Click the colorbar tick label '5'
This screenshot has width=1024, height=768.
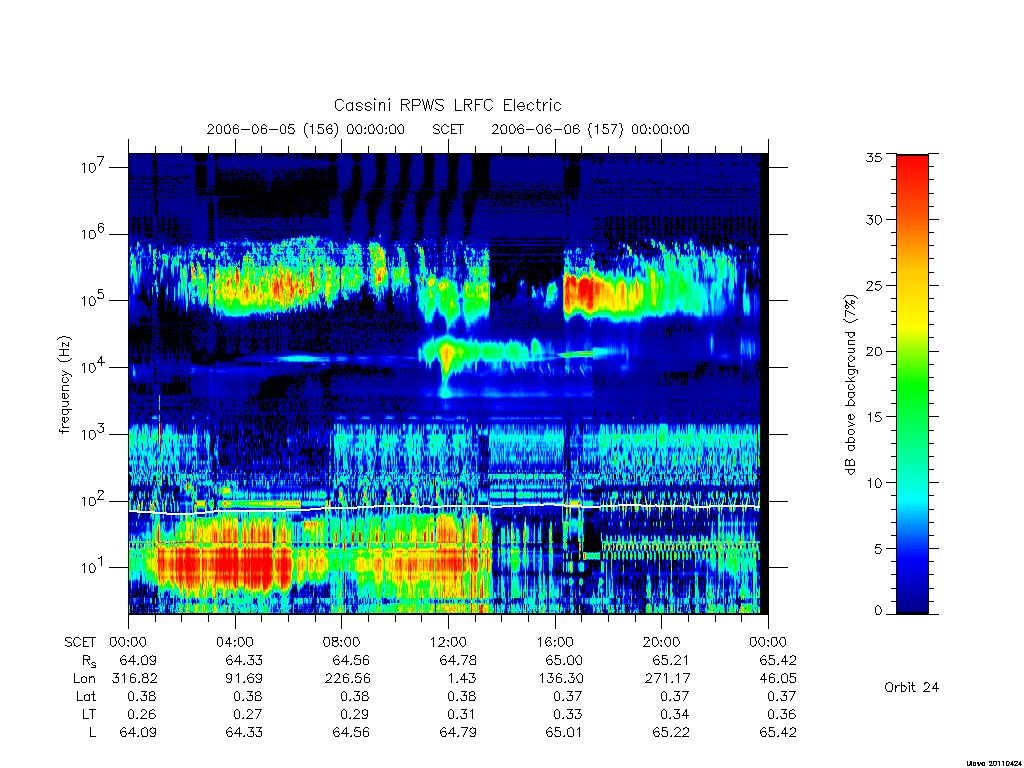pos(878,549)
